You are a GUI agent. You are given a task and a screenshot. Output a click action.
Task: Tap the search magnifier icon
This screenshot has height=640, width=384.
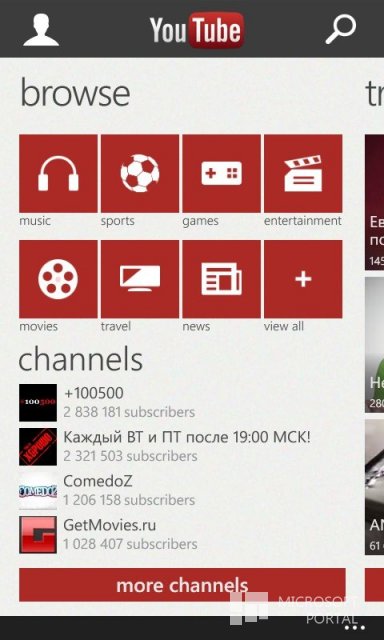point(341,29)
